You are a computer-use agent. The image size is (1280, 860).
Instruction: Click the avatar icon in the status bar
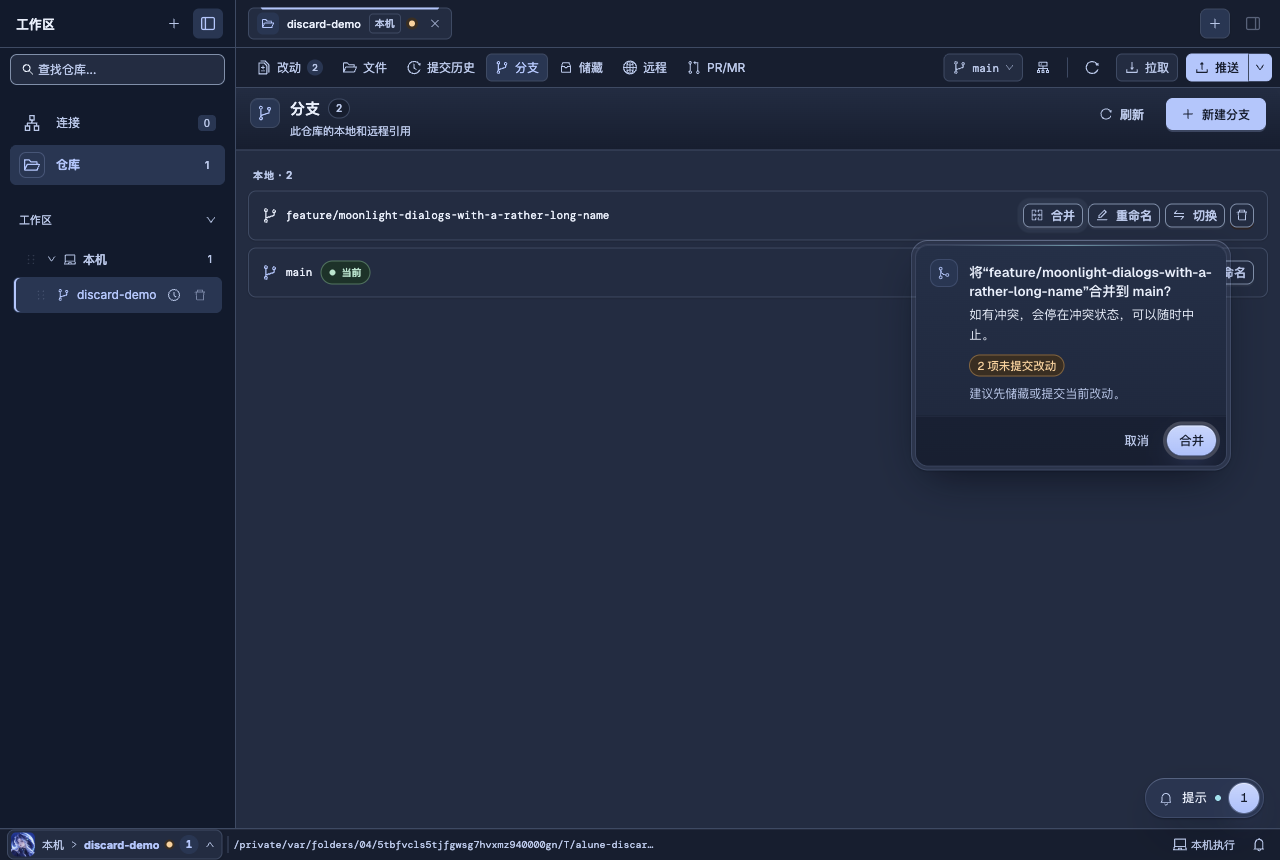point(22,844)
